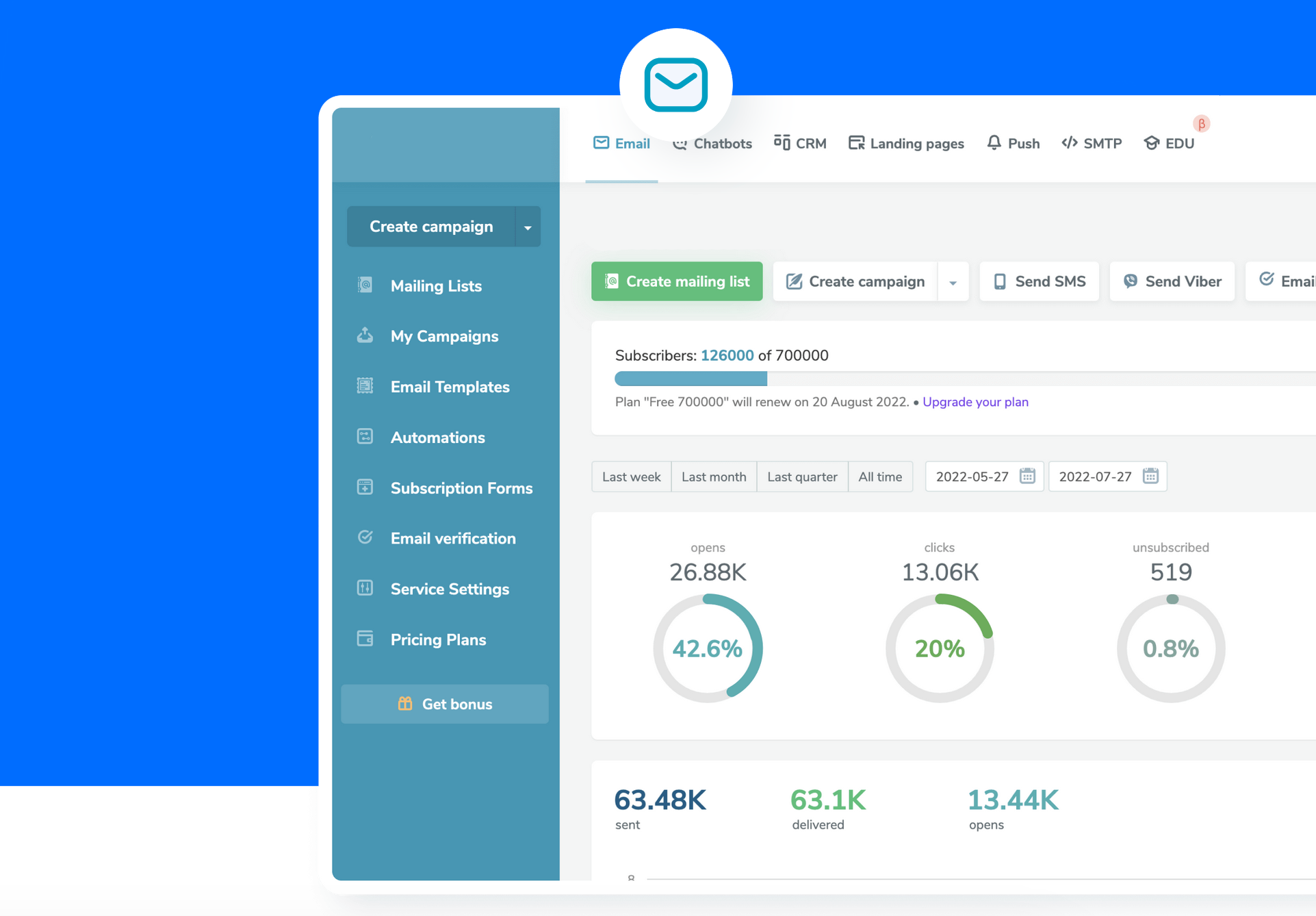Expand the sidebar Create campaign dropdown arrow
Screen dimensions: 1316x916
[528, 227]
